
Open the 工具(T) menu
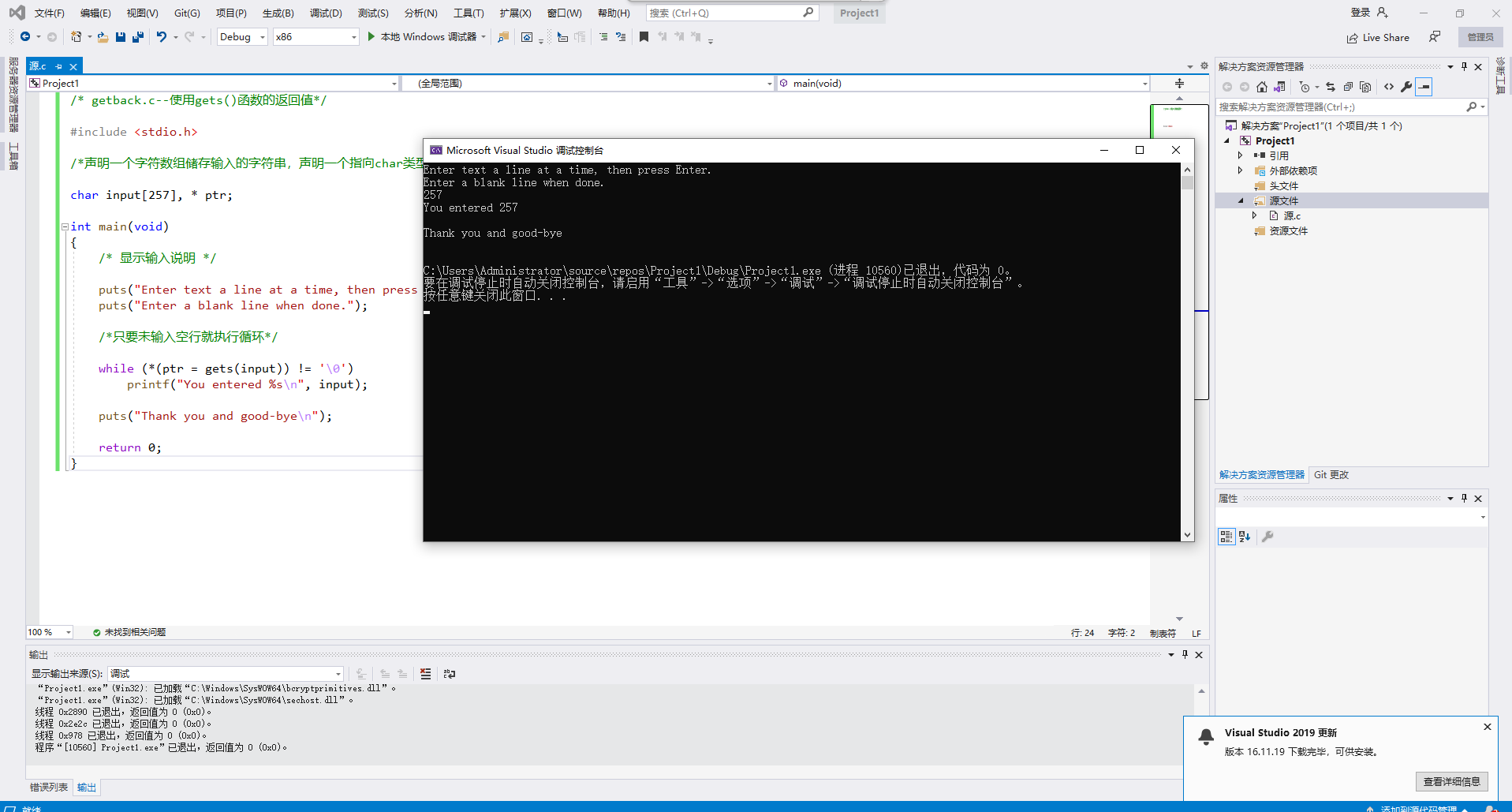pyautogui.click(x=469, y=13)
